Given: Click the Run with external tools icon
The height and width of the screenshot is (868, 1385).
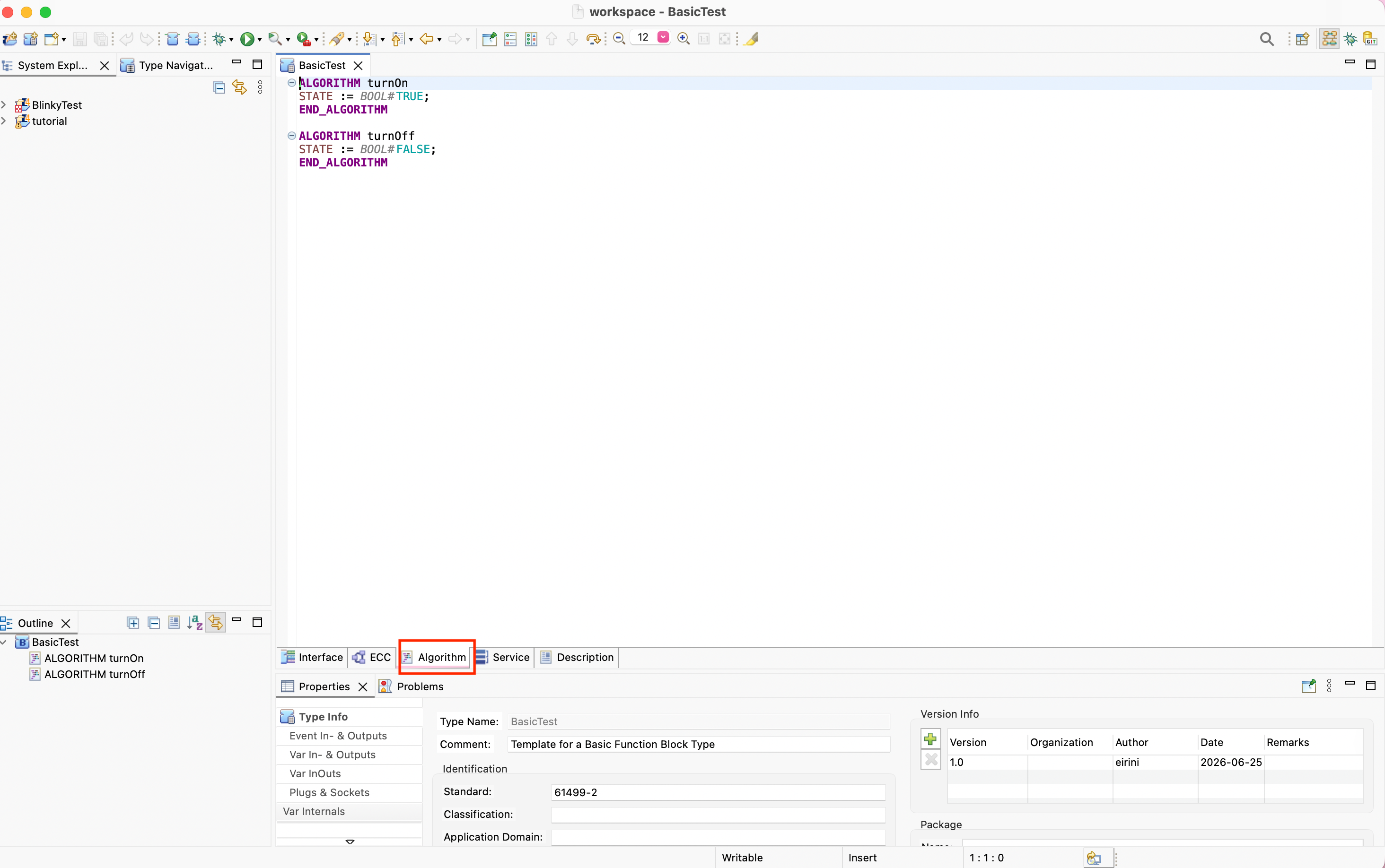Looking at the screenshot, I should click(304, 38).
